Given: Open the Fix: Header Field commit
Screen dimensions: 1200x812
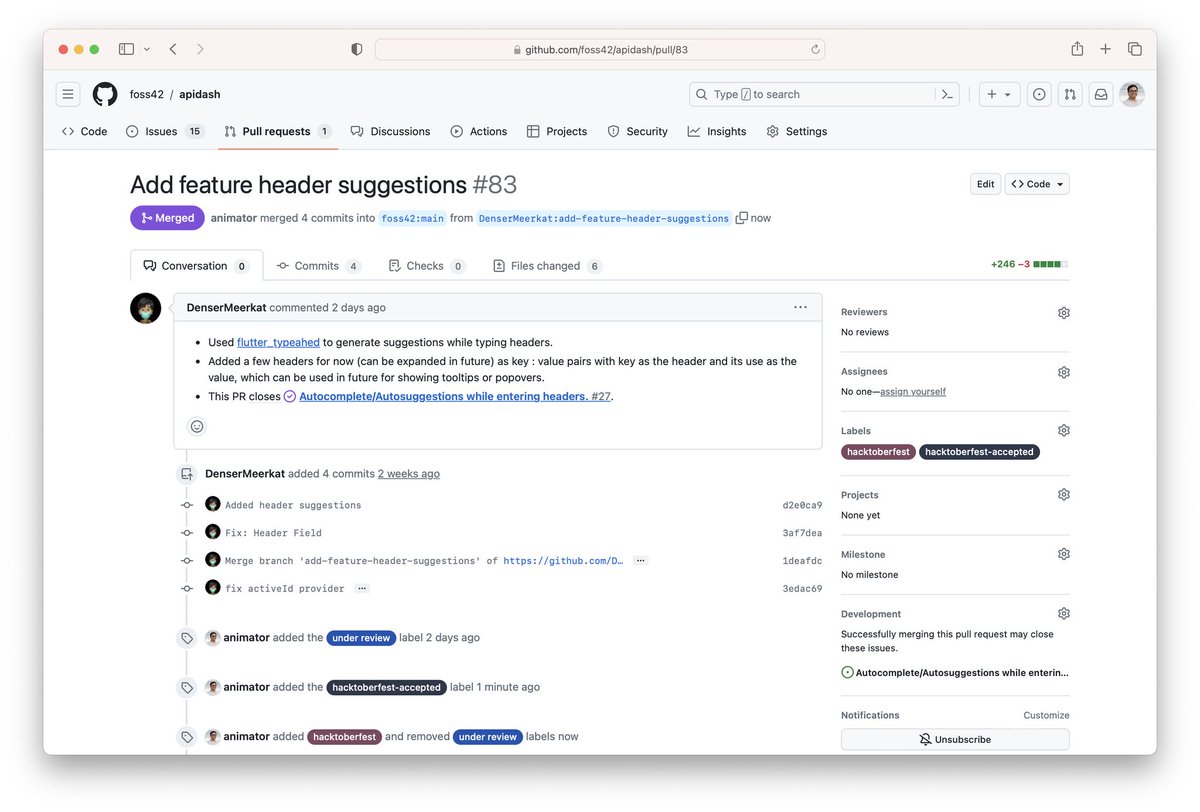Looking at the screenshot, I should tap(273, 533).
